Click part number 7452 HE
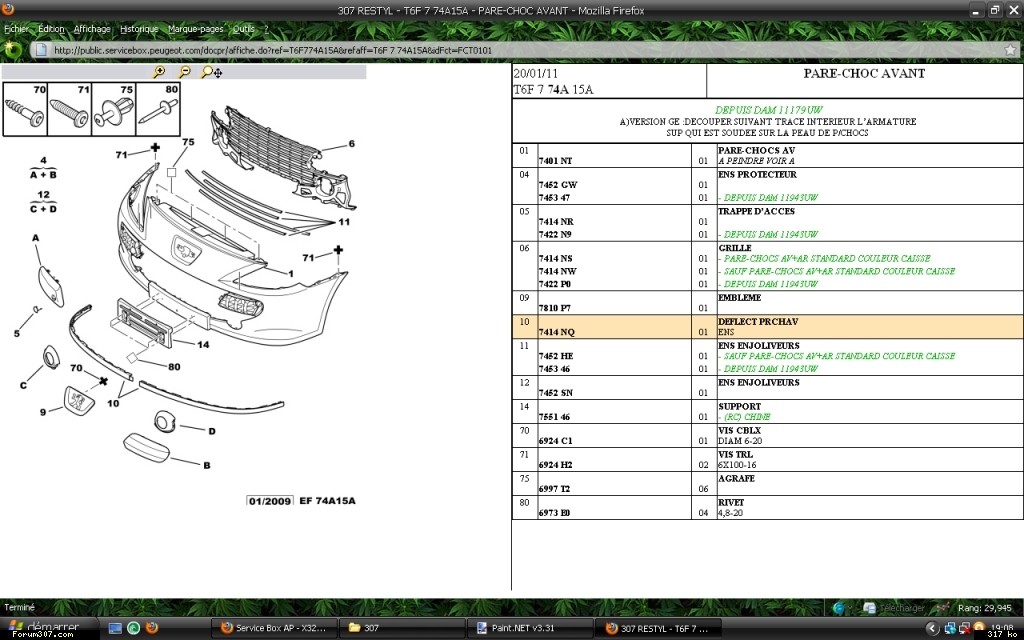This screenshot has height=640, width=1024. click(556, 356)
